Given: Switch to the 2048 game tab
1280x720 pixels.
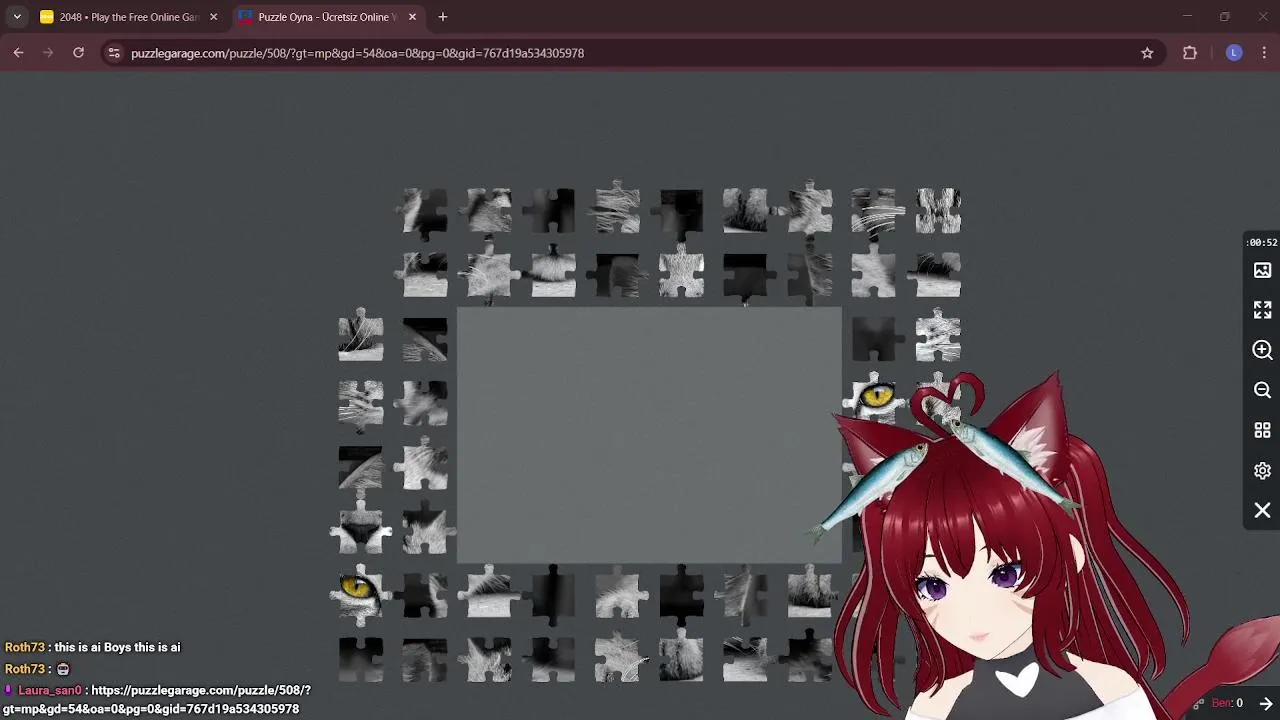Looking at the screenshot, I should [x=129, y=17].
